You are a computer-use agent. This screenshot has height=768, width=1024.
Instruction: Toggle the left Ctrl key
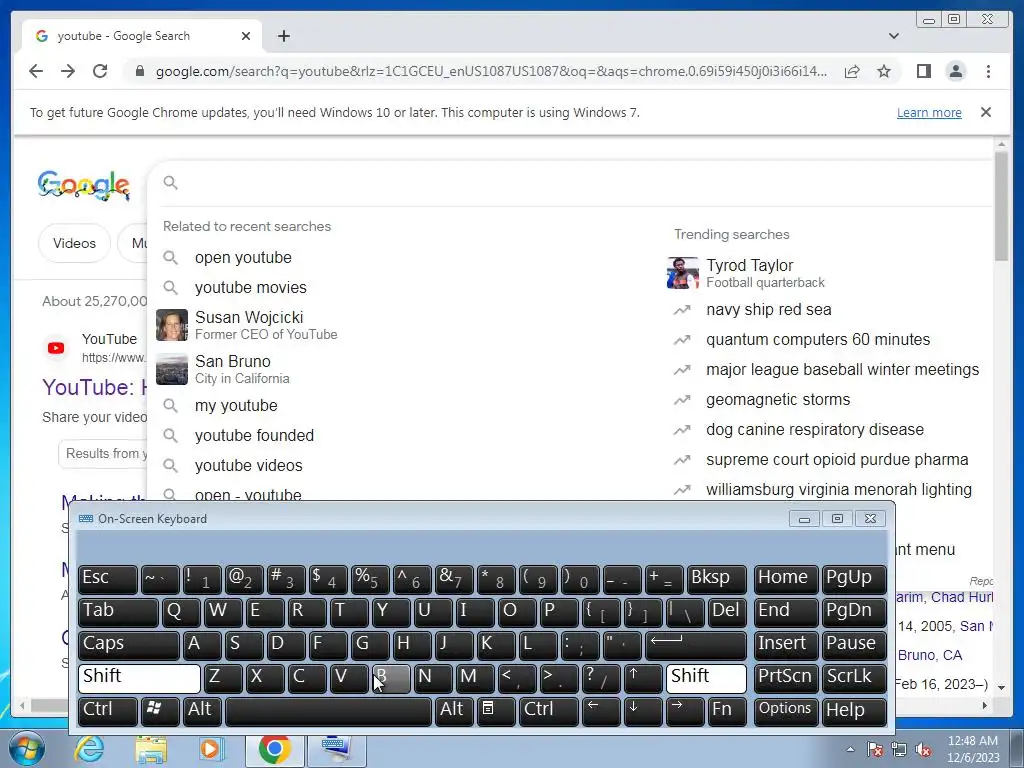(x=108, y=711)
